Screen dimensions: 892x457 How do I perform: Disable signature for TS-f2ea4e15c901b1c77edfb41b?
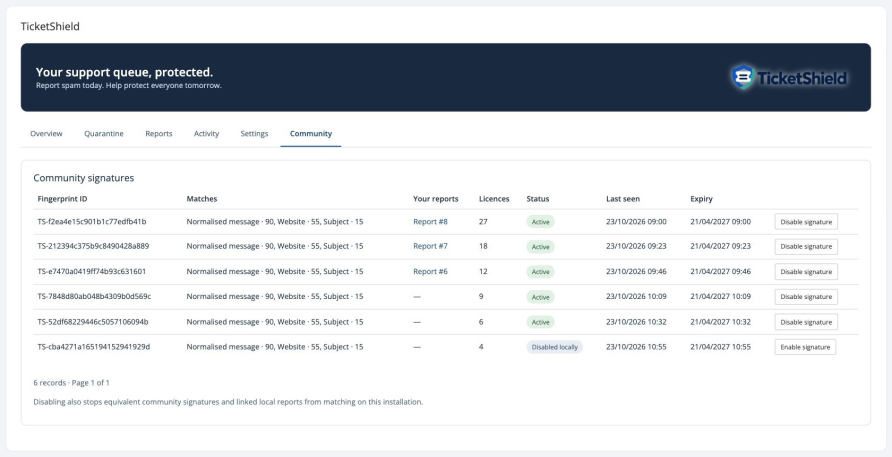pos(806,222)
